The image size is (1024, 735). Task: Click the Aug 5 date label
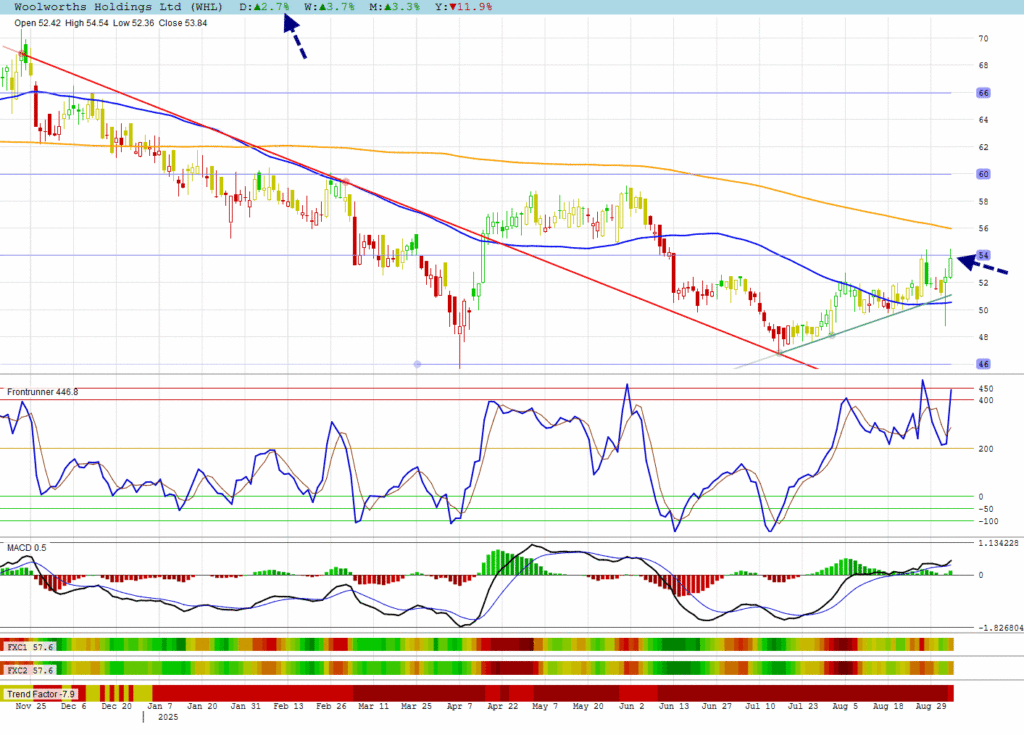pyautogui.click(x=845, y=706)
